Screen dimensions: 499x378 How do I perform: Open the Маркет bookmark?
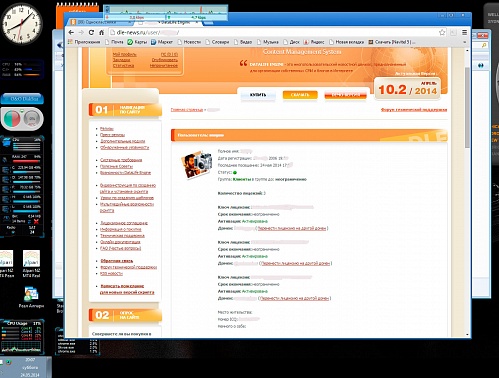(x=162, y=42)
